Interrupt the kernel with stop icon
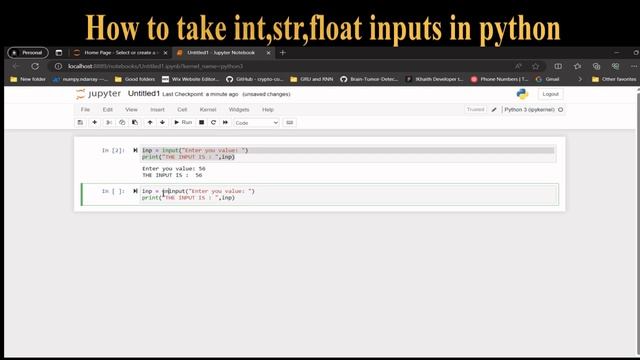 click(x=202, y=122)
